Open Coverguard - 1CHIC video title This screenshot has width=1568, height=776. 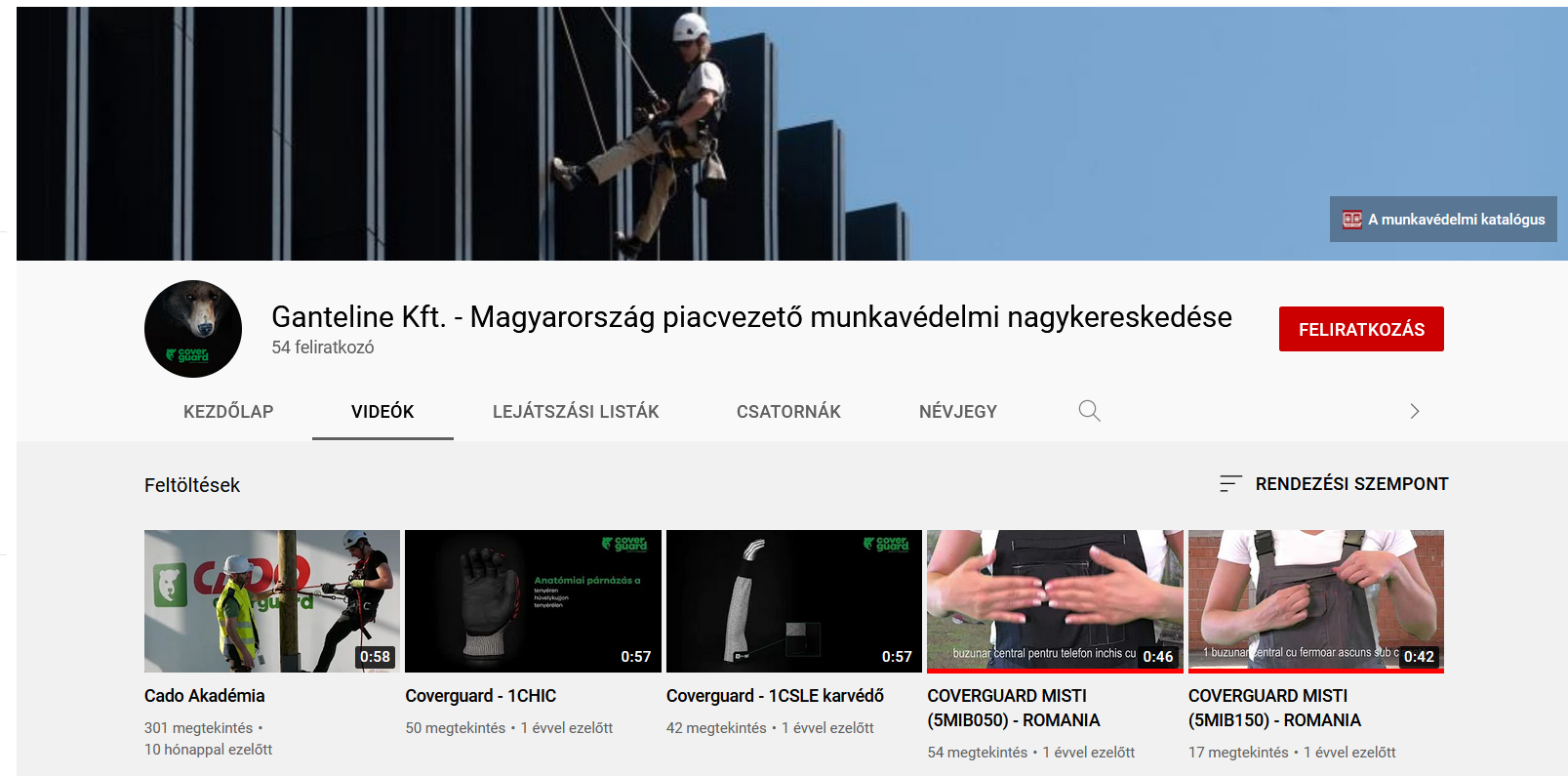481,696
